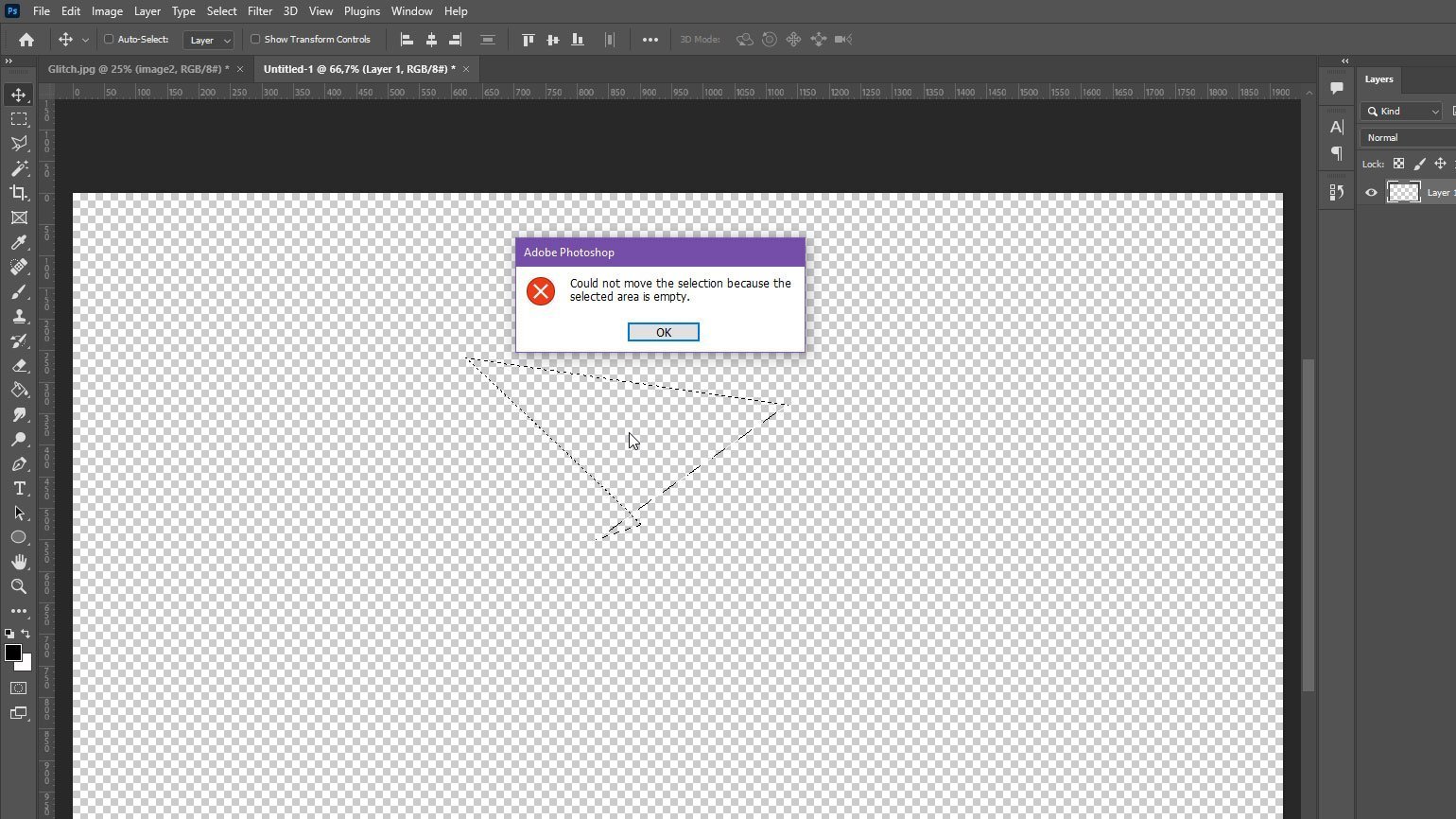Viewport: 1456px width, 819px height.
Task: Select the Spot Healing Brush tool
Action: coord(19,268)
